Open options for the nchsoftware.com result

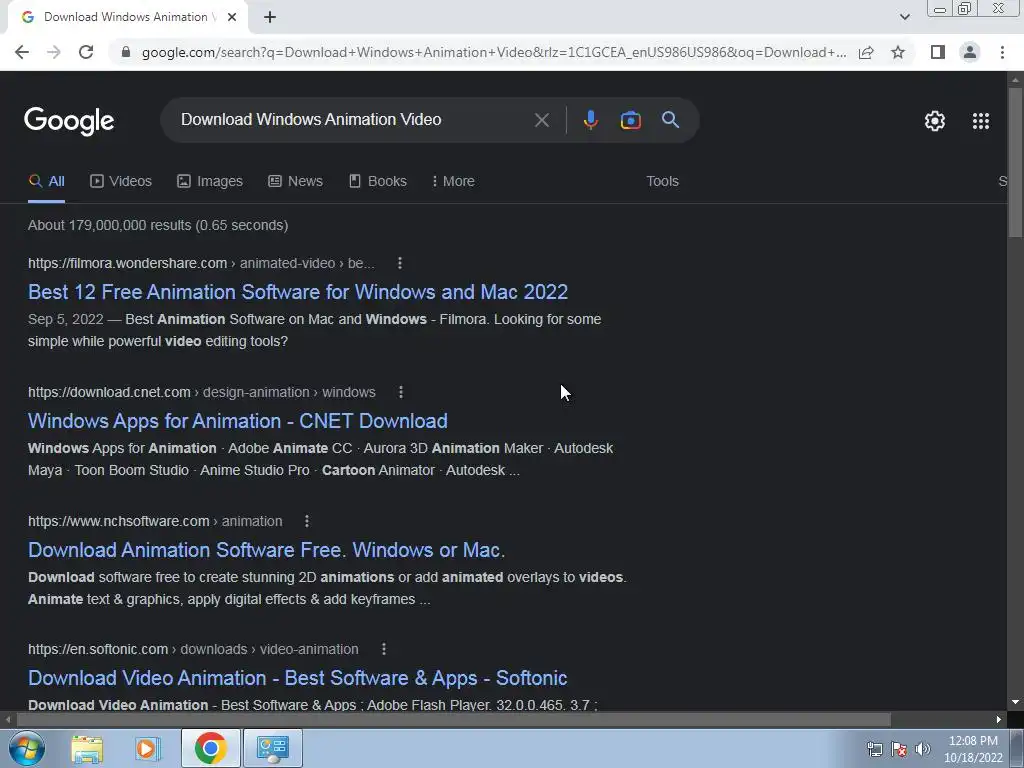tap(307, 521)
